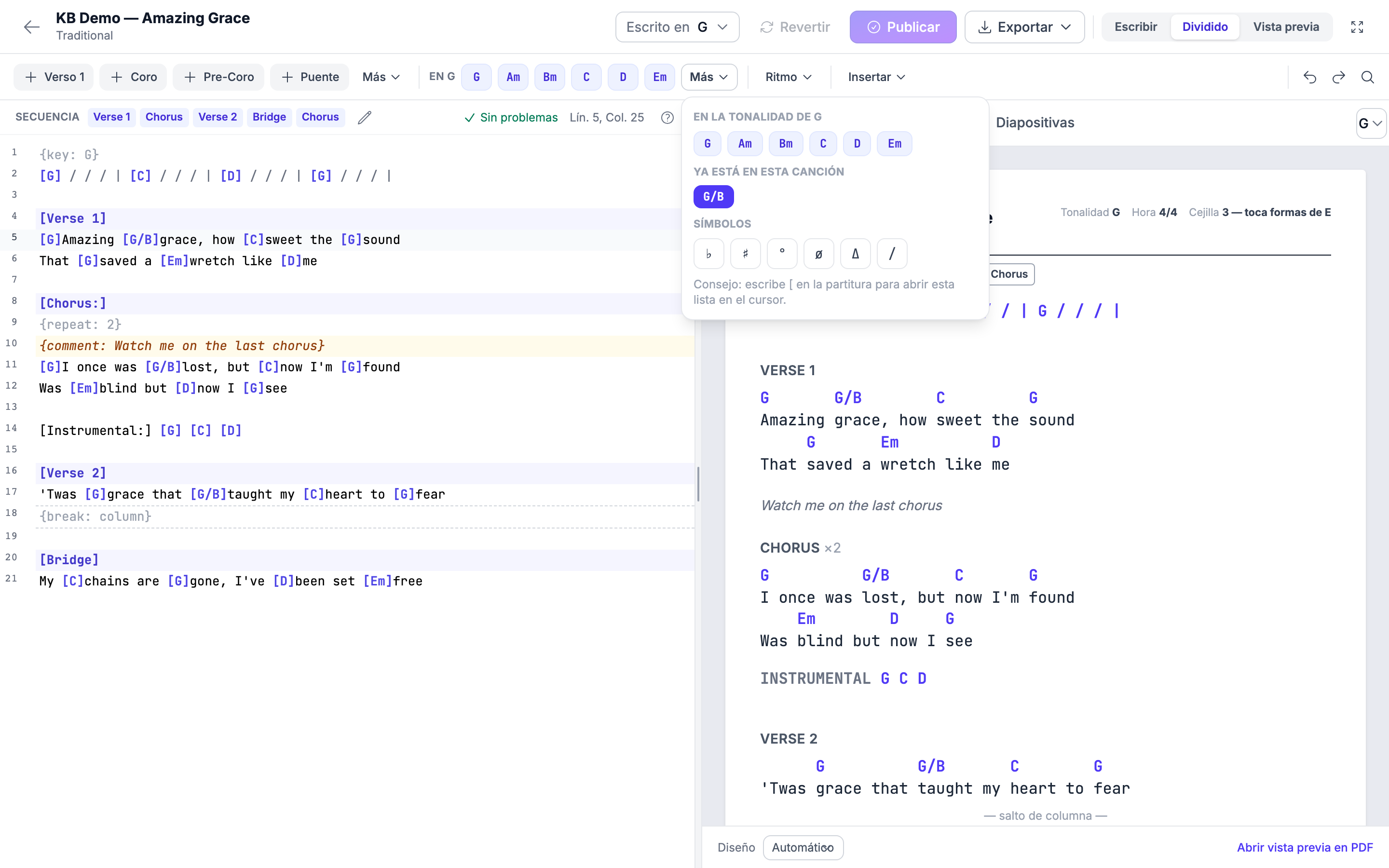Open the preview key G dropdown
1389x868 pixels.
pyautogui.click(x=1371, y=123)
